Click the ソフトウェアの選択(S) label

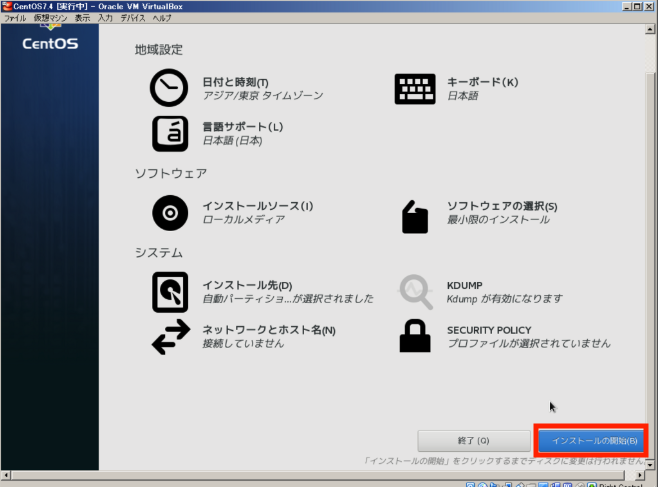click(502, 206)
